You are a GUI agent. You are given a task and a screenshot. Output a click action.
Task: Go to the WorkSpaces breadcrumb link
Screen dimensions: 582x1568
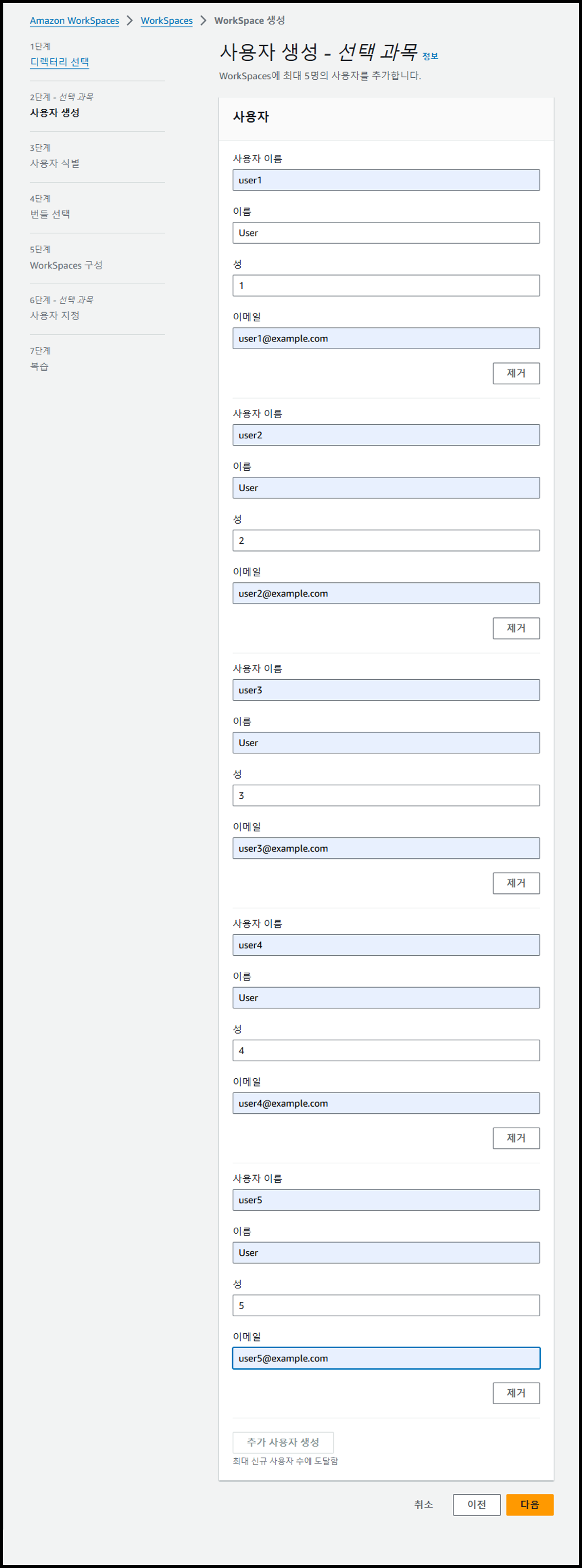pos(167,21)
